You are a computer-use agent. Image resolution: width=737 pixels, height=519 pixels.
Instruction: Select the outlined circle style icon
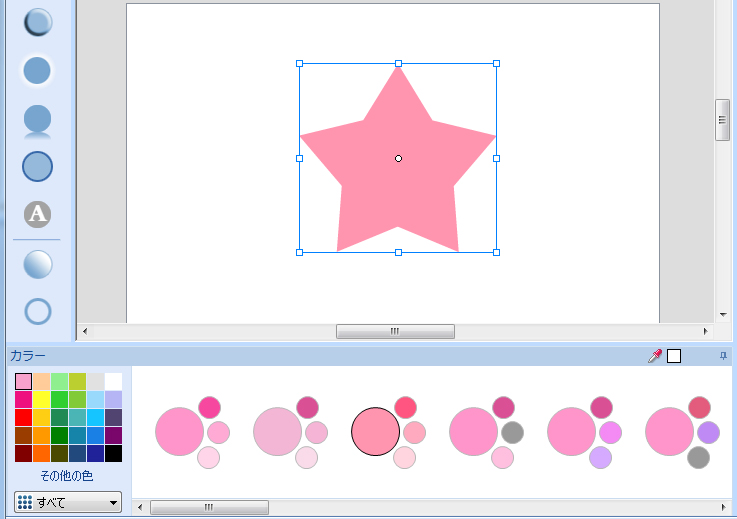(x=38, y=166)
